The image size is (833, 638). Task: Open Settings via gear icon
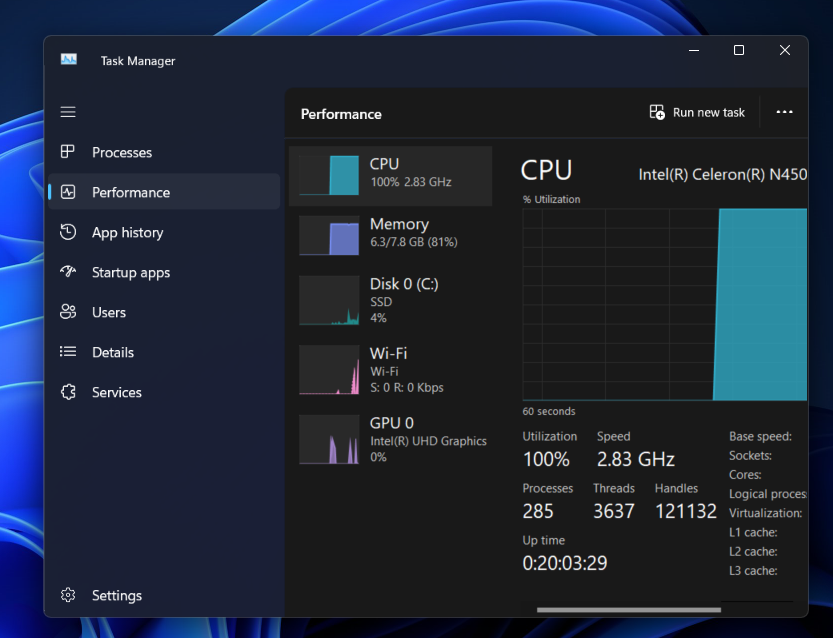[68, 595]
